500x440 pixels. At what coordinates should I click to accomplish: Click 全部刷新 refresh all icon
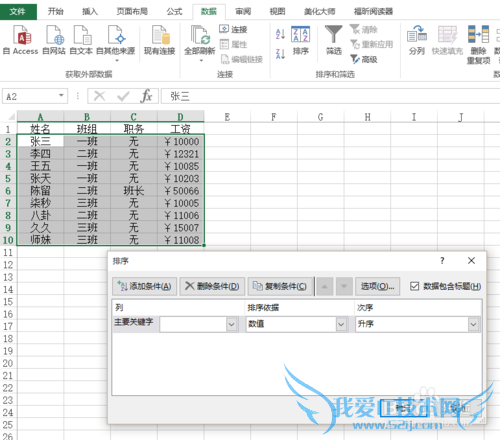[x=200, y=35]
